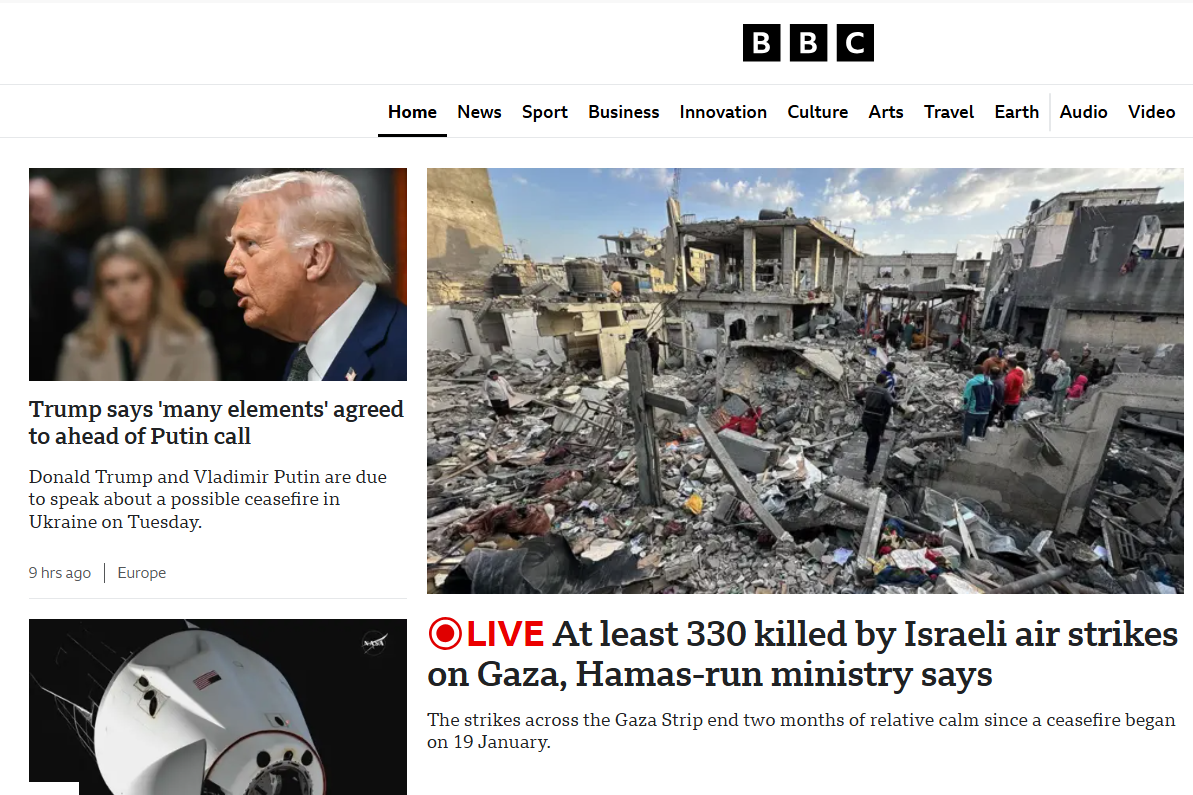
Task: Open the Innovation section
Action: coord(723,112)
